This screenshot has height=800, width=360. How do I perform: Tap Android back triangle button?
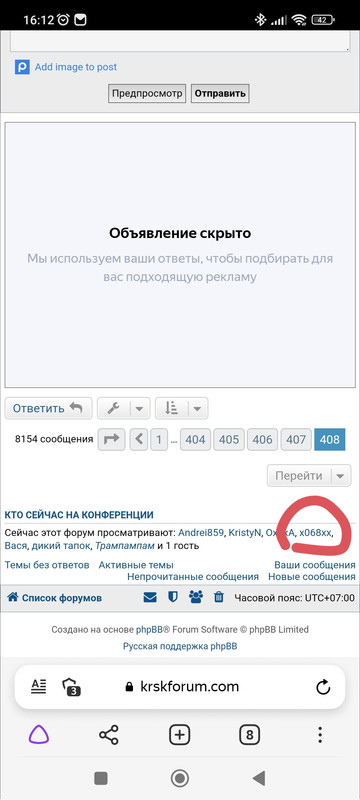coord(259,778)
